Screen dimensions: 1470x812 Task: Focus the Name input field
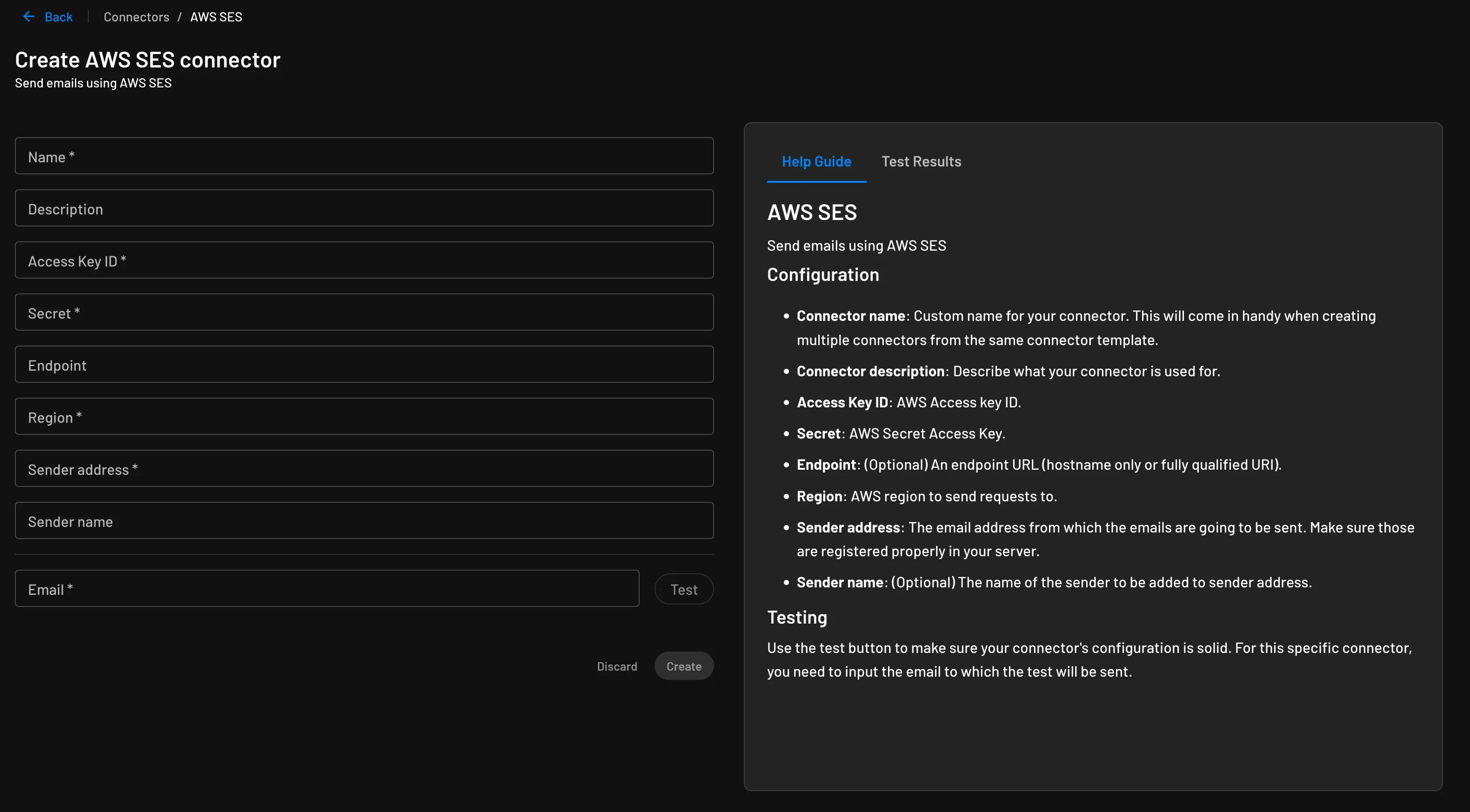point(364,156)
